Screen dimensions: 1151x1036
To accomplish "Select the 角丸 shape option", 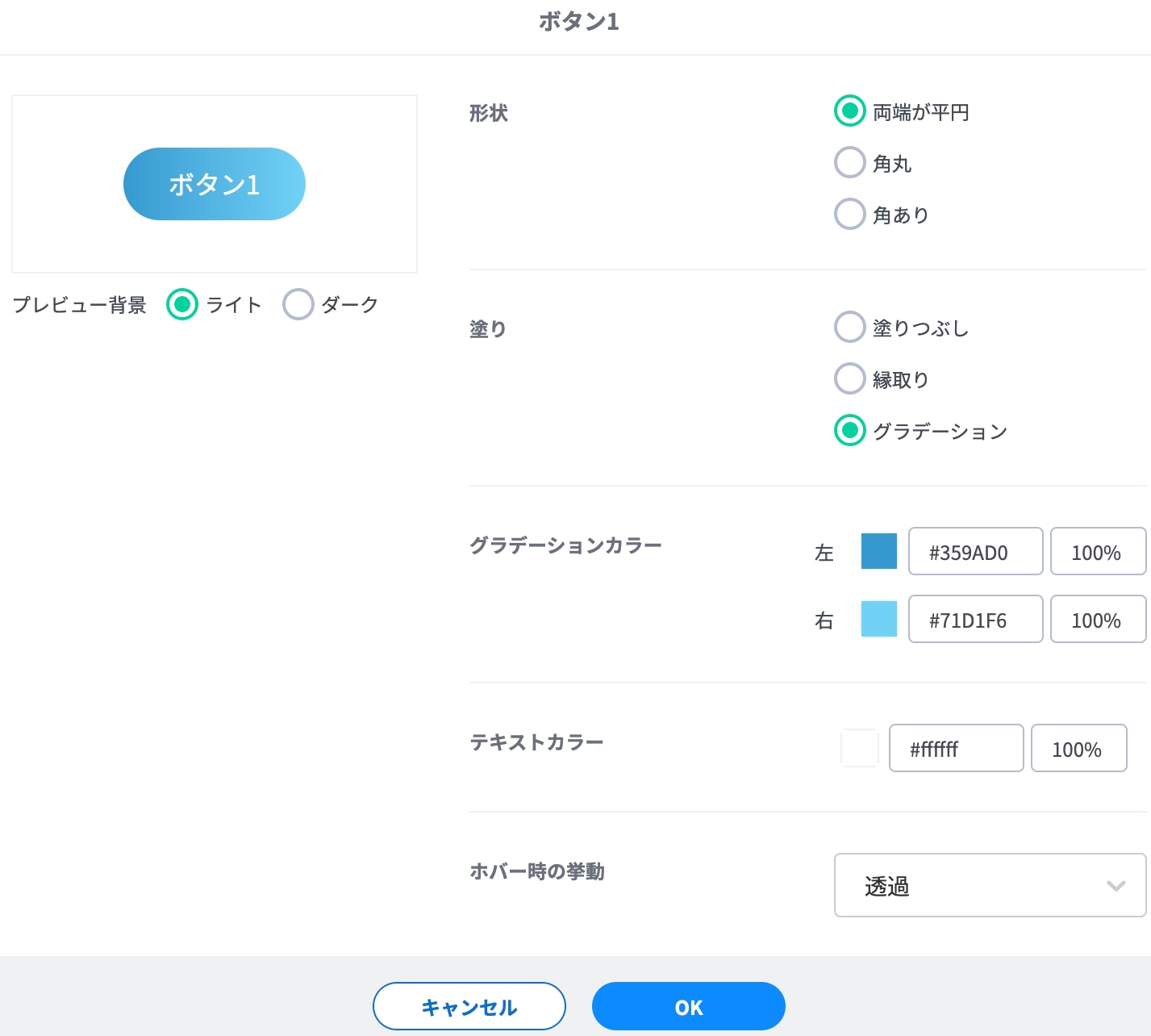I will (x=849, y=162).
